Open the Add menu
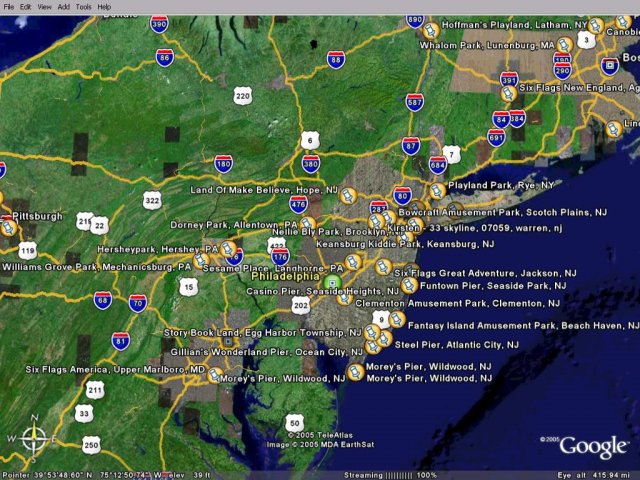The width and height of the screenshot is (640, 480). click(x=63, y=7)
